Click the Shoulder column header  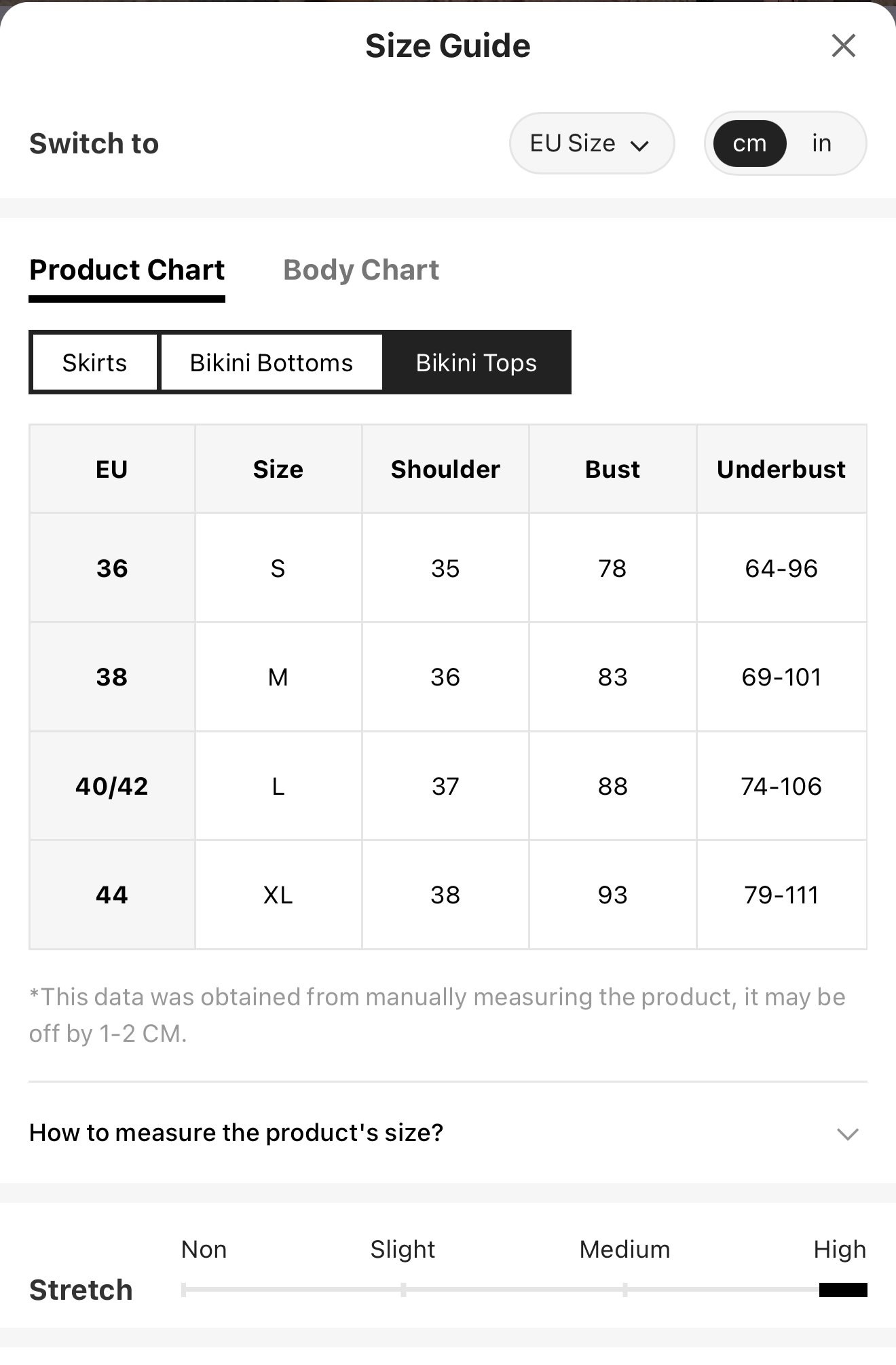(445, 469)
